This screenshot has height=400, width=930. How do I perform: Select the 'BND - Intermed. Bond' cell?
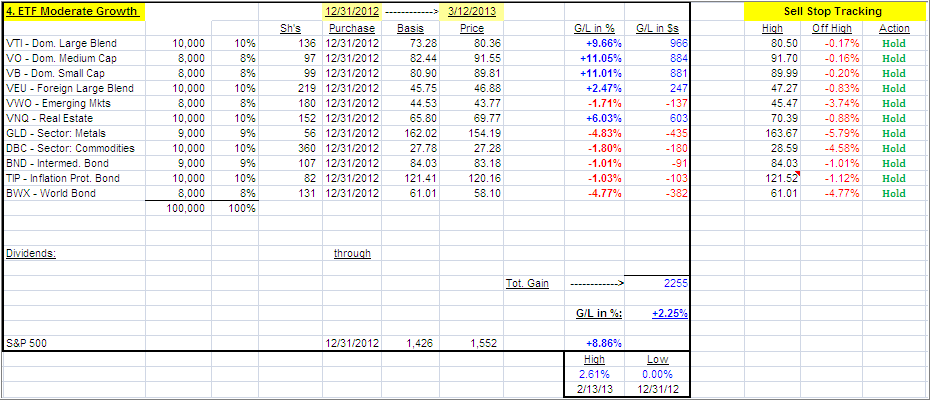(x=74, y=163)
